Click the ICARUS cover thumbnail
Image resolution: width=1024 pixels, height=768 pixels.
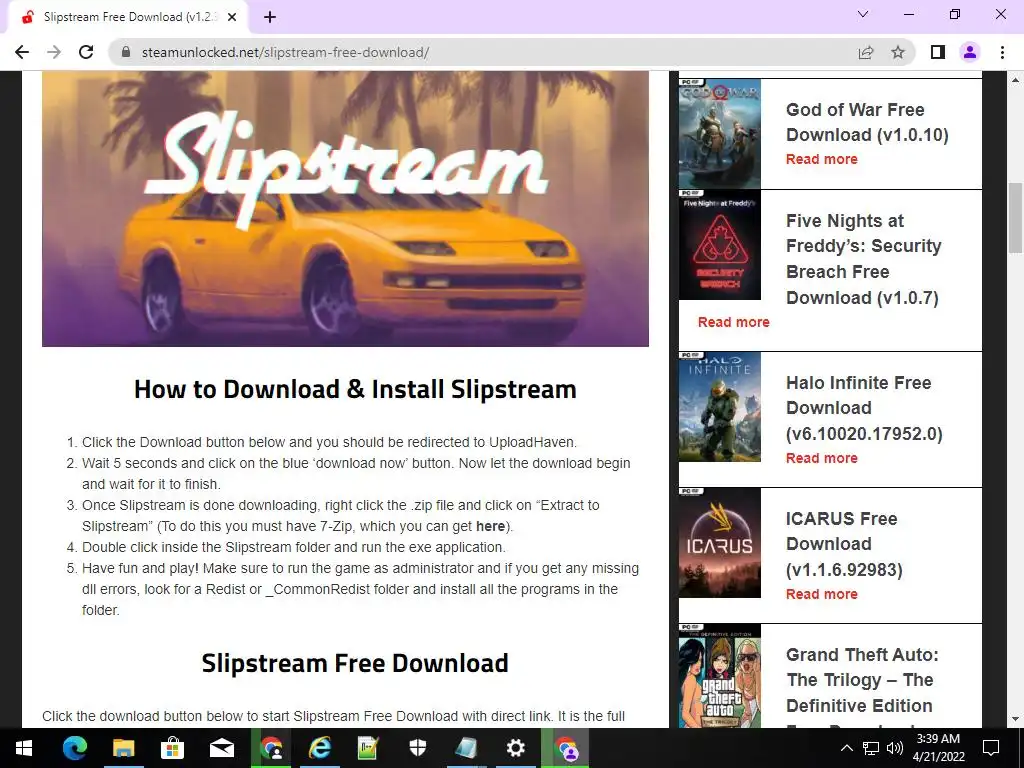(720, 543)
